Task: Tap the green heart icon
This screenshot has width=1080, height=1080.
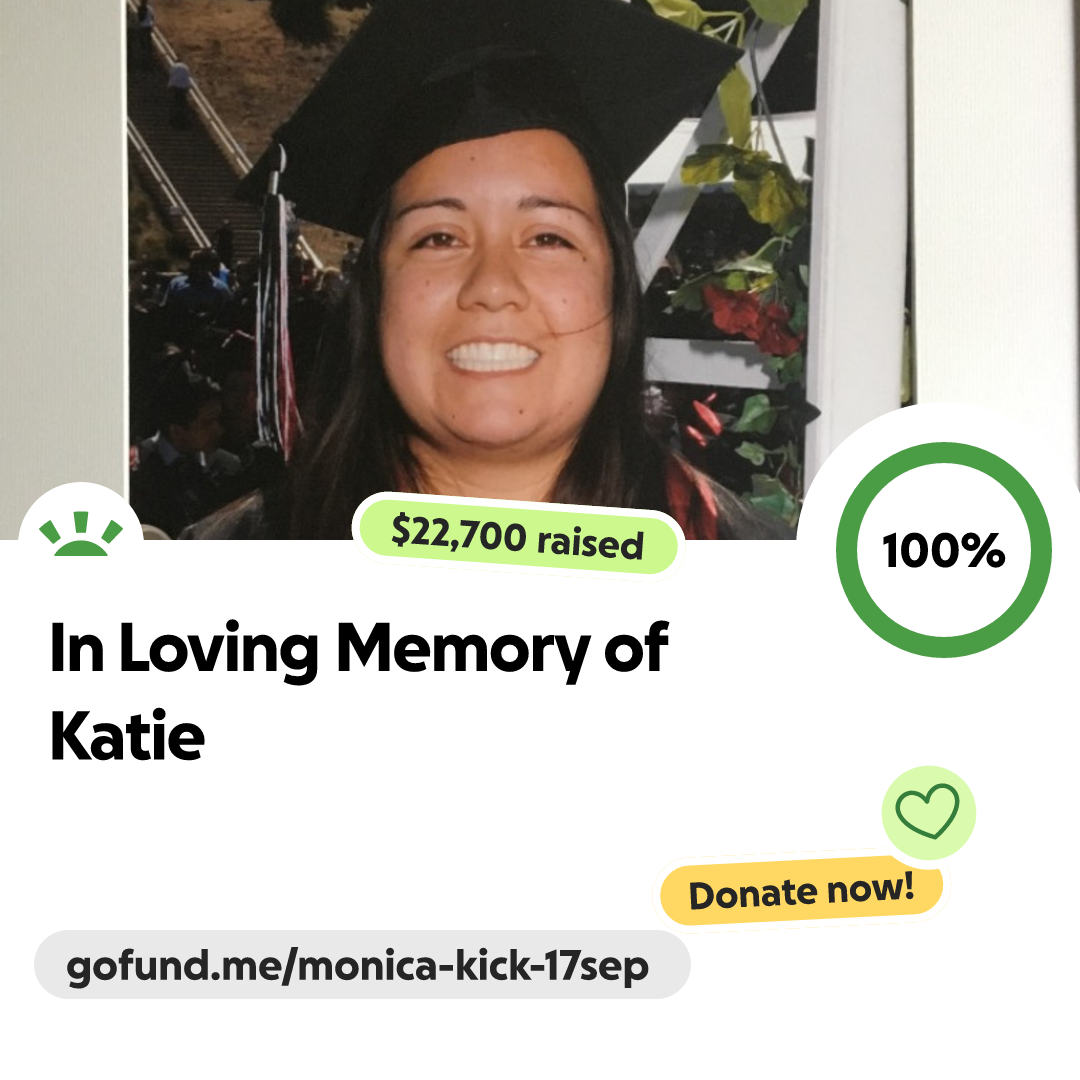Action: [927, 811]
